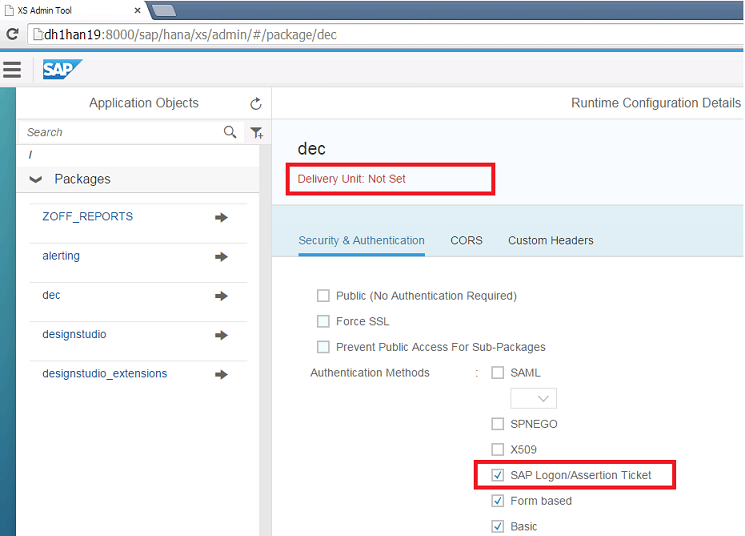This screenshot has height=536, width=745.
Task: Click the Application Objects panel title
Action: (x=144, y=103)
